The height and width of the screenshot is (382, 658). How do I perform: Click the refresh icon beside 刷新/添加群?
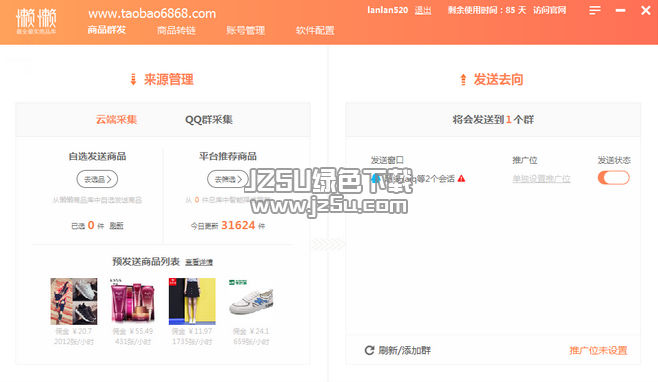click(x=369, y=350)
